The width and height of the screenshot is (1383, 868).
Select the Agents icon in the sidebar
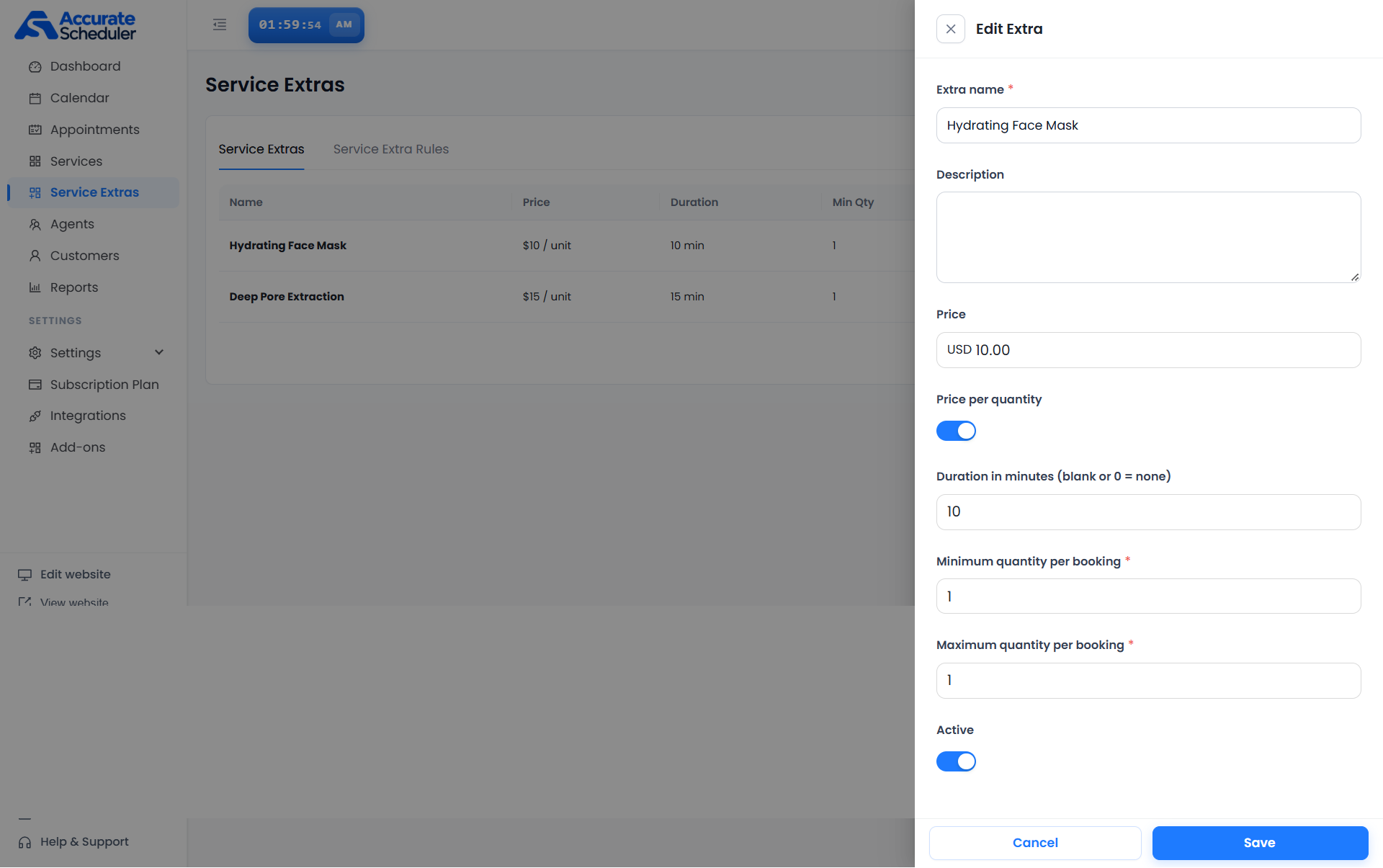pos(35,225)
